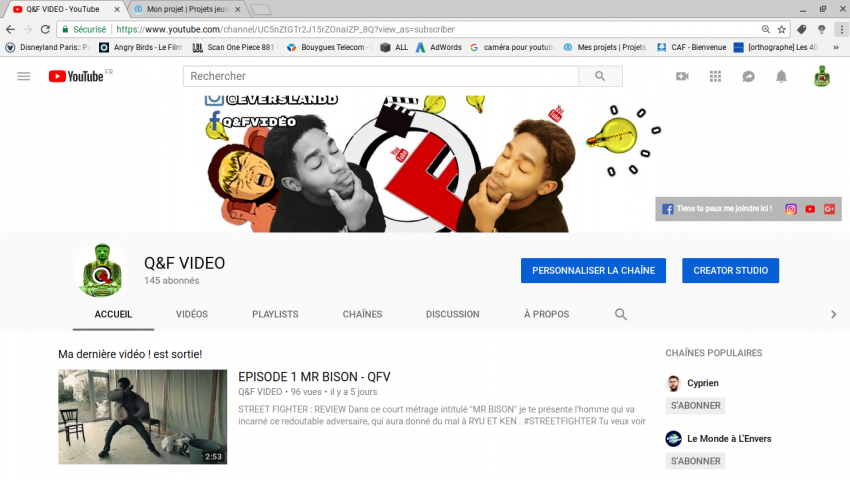This screenshot has height=480, width=850.
Task: Click the search magnifier button
Action: [x=600, y=76]
